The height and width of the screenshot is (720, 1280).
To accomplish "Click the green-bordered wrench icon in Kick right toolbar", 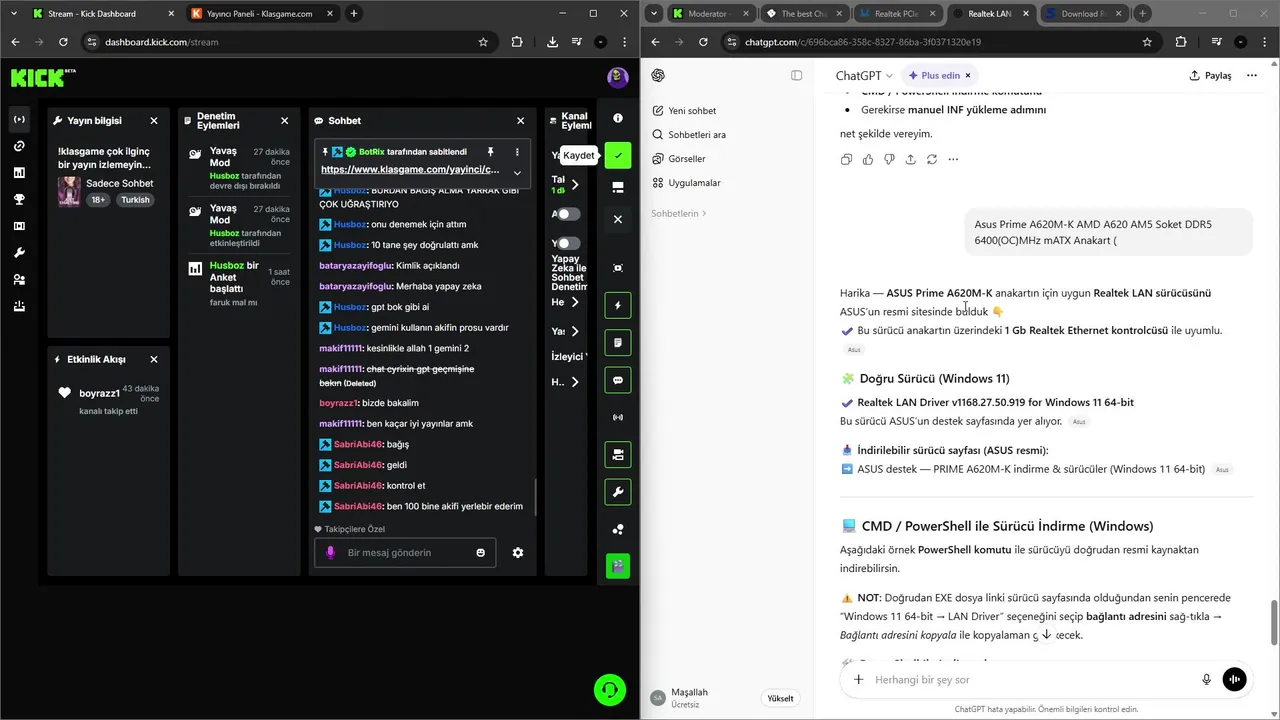I will point(618,492).
